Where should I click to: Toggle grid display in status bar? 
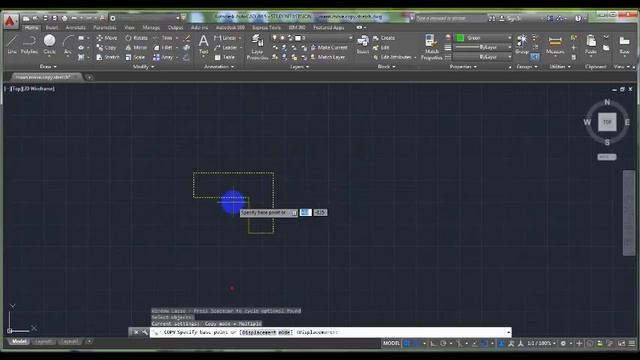[x=407, y=343]
